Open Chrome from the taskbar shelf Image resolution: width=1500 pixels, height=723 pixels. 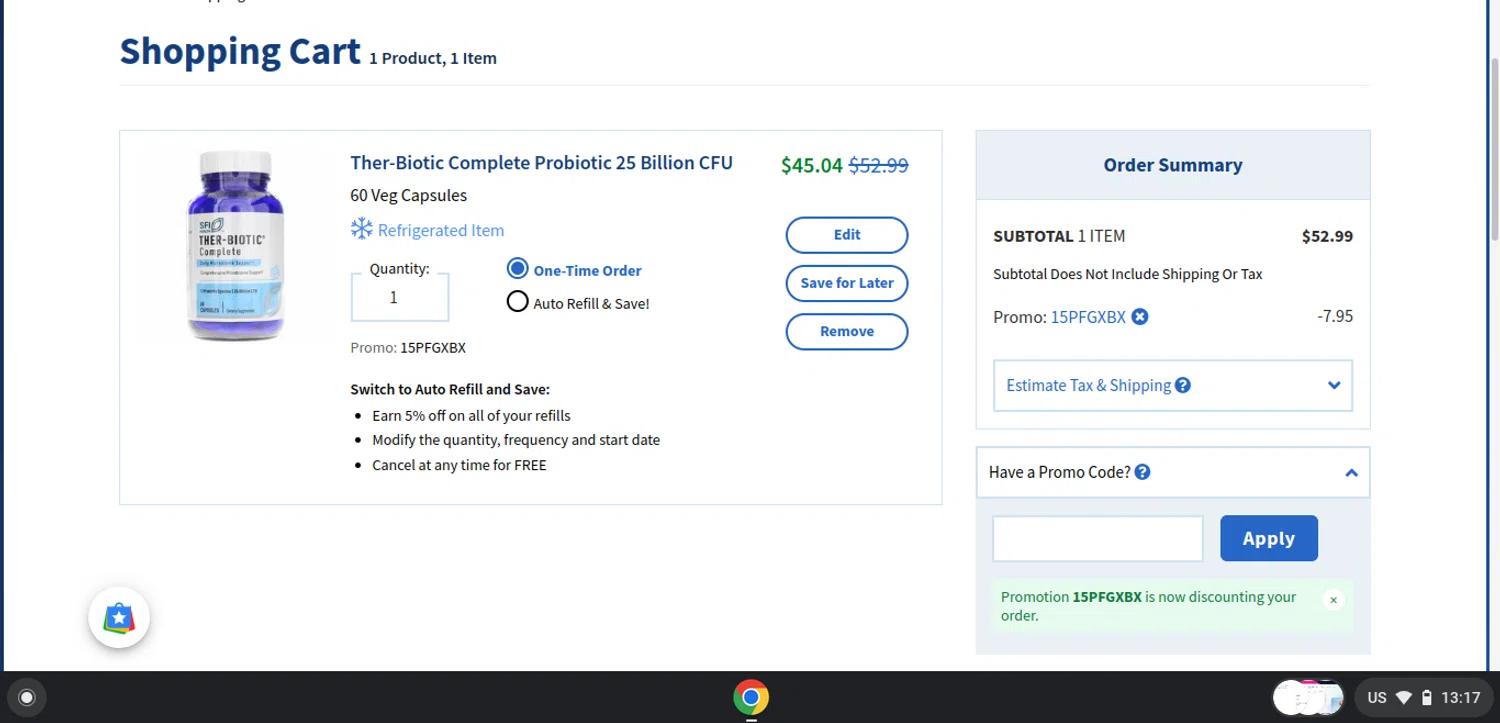[751, 697]
